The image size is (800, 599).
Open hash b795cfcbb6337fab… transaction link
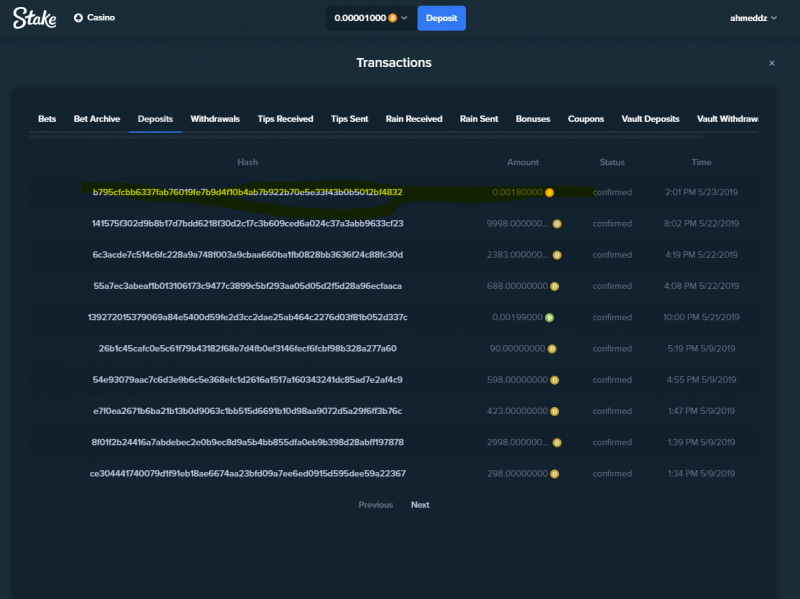247,192
